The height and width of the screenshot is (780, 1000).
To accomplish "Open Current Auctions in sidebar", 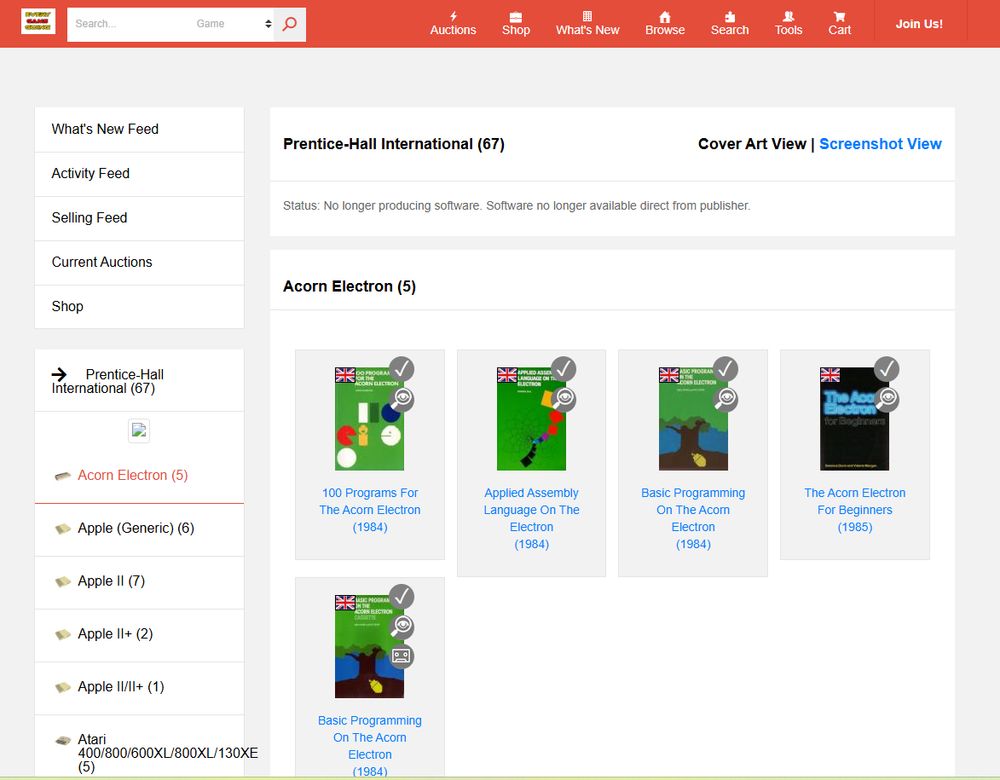I will point(139,263).
